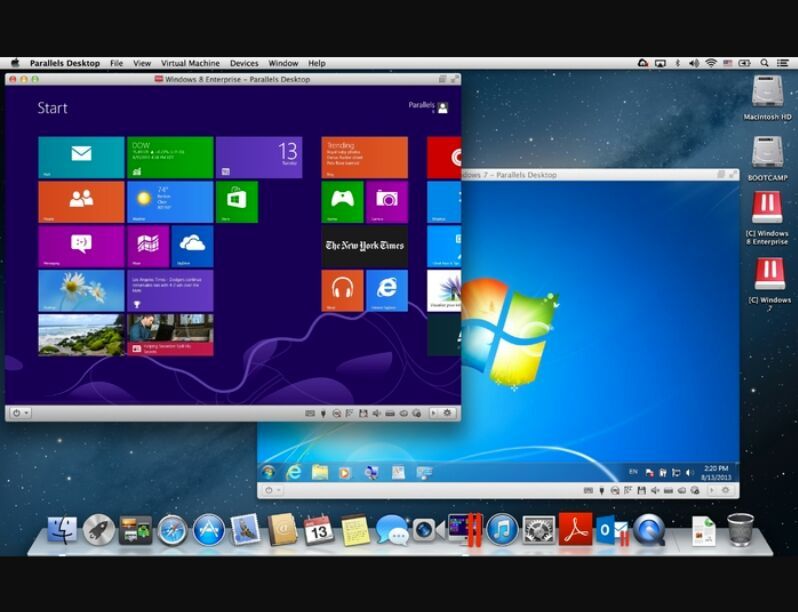Viewport: 798px width, 612px height.
Task: Click sound icon in Windows 7 window status bar
Action: [655, 490]
